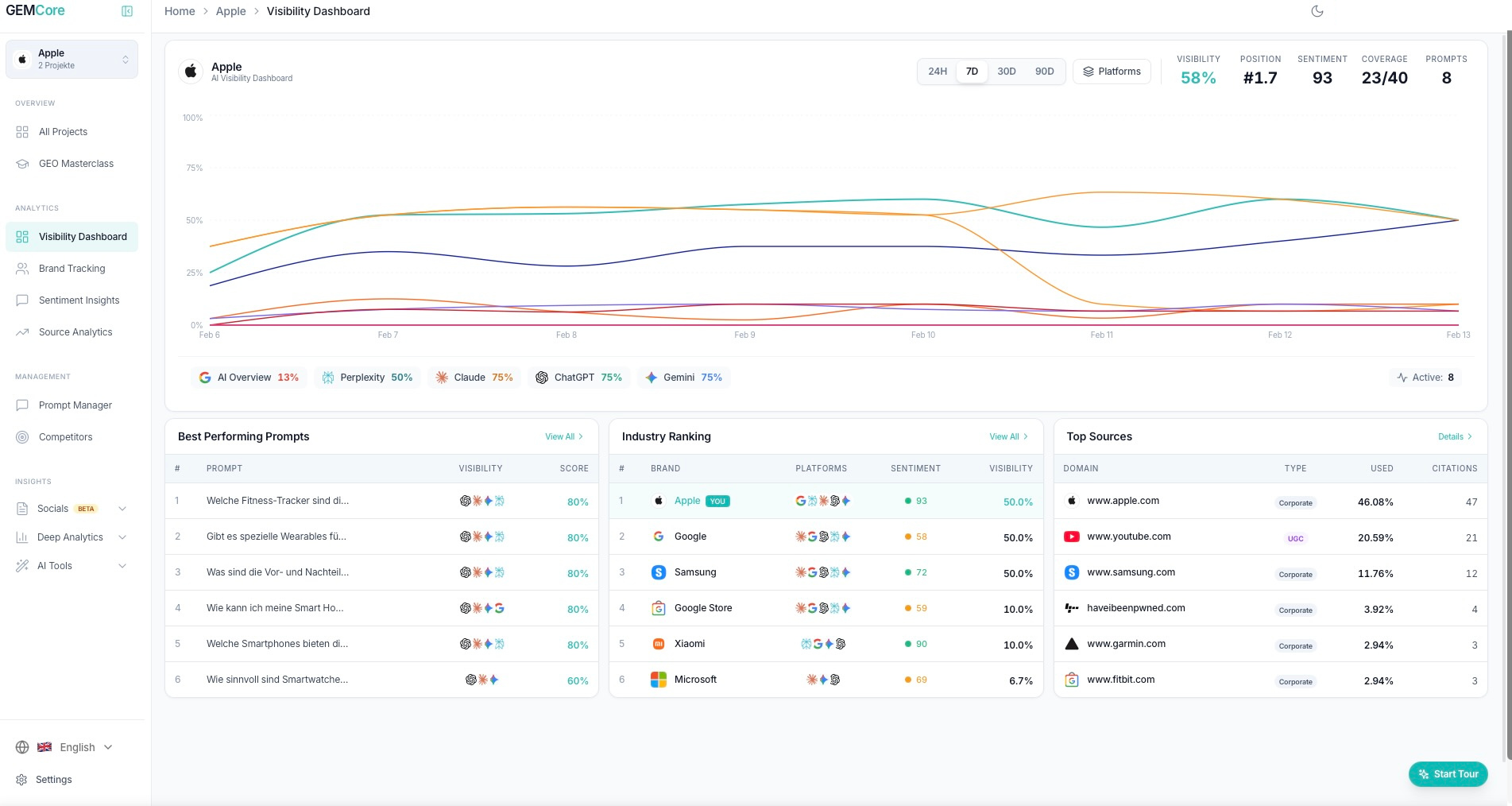Toggle dark mode with the moon icon
Screen dimensions: 1512x806
click(x=1317, y=11)
